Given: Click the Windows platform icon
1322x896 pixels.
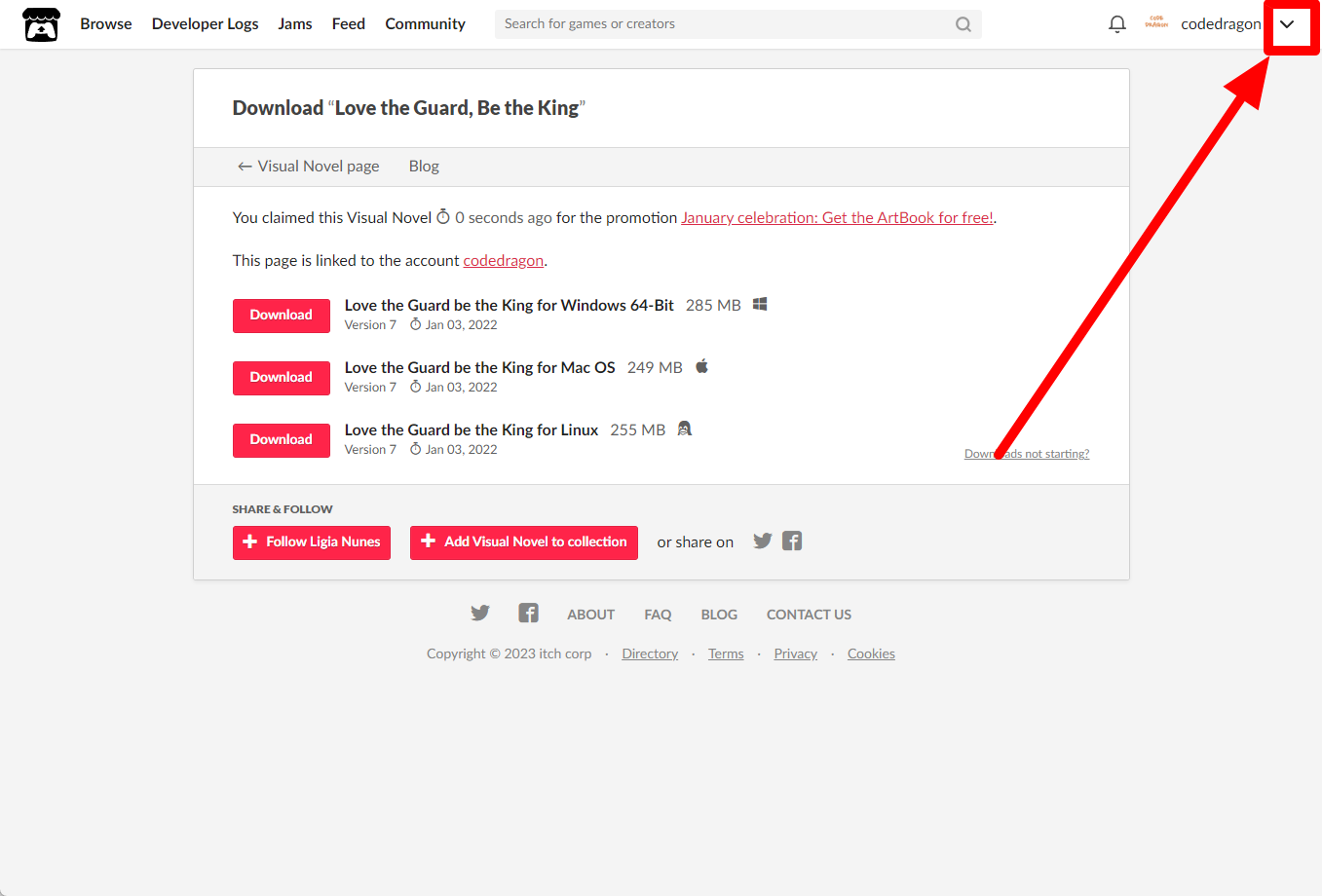Looking at the screenshot, I should click(760, 305).
